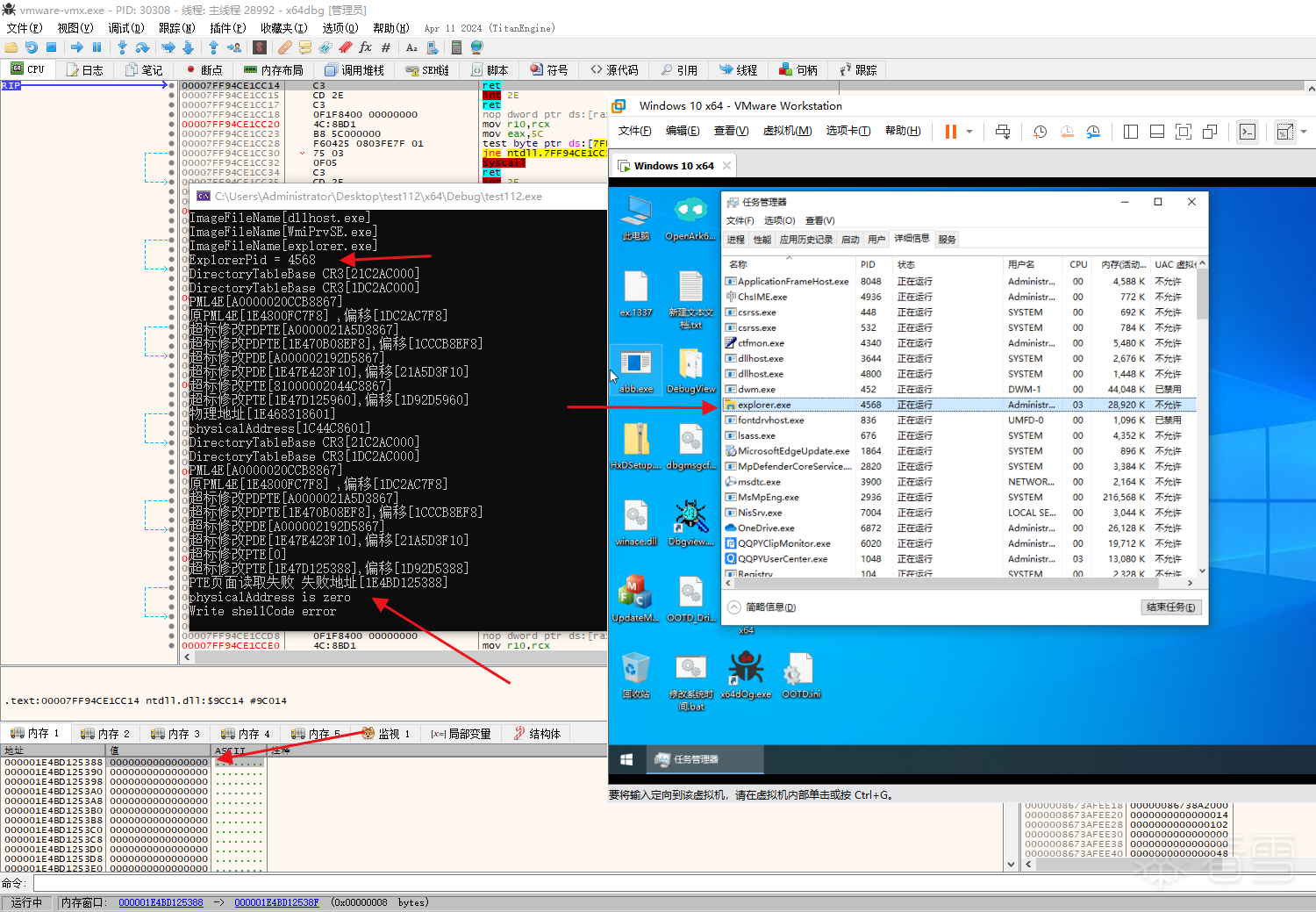This screenshot has width=1316, height=912.
Task: Sort Task Manager by PID column
Action: pyautogui.click(x=872, y=264)
